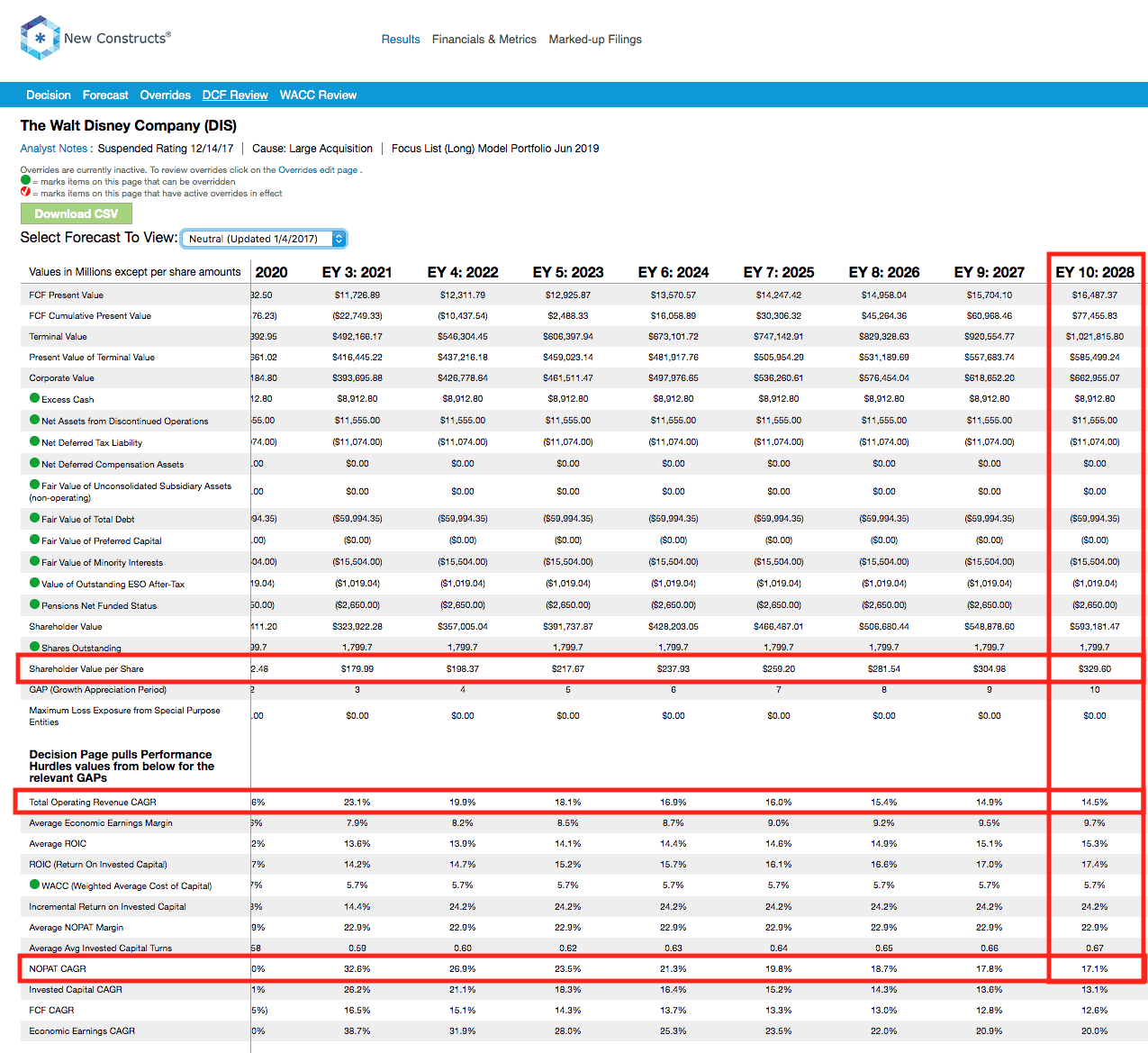Viewport: 1148px width, 1053px height.
Task: Open the Results tab
Action: point(401,40)
